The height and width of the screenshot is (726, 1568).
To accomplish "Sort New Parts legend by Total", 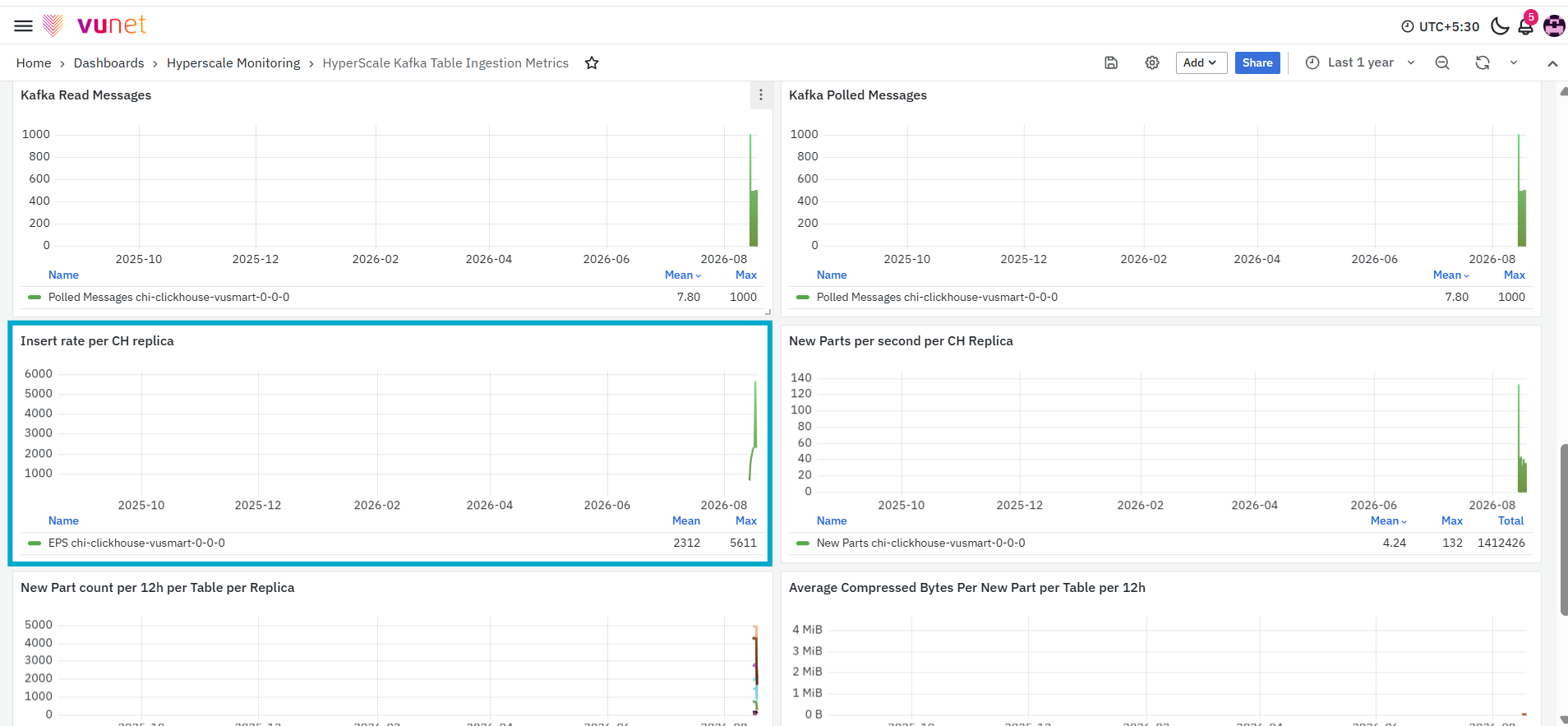I will [1510, 520].
